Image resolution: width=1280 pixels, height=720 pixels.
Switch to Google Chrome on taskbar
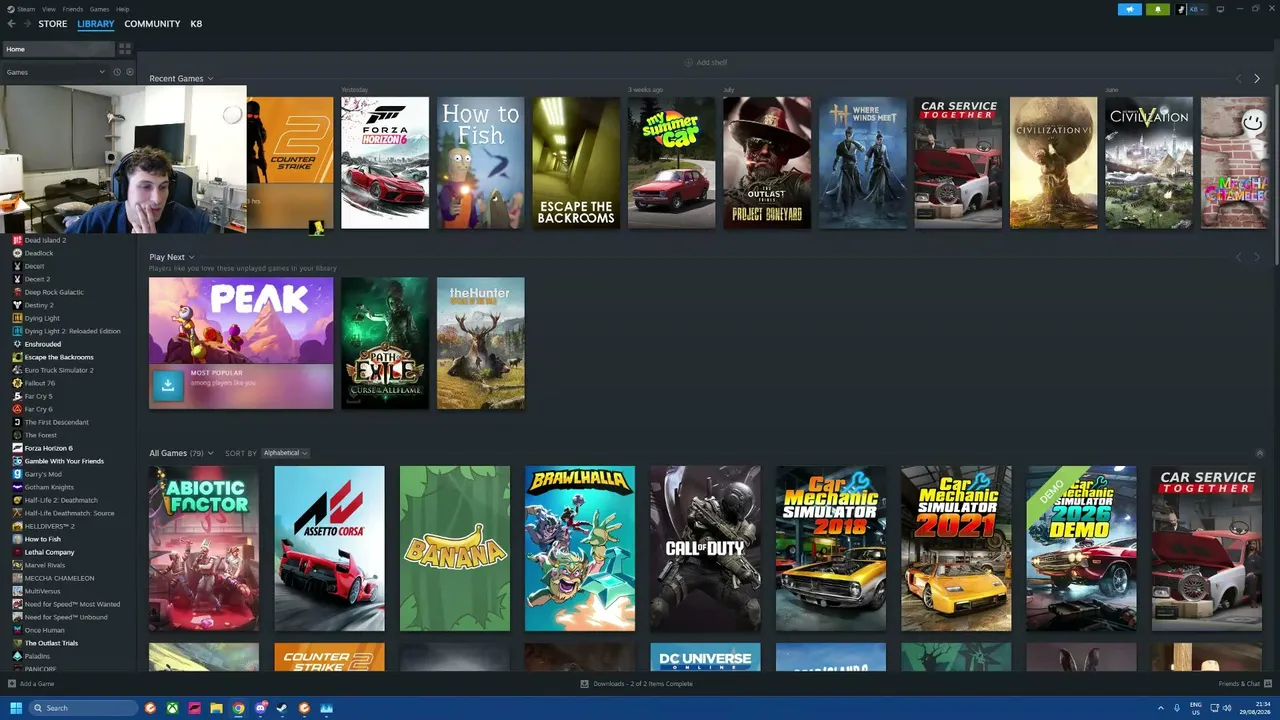[x=238, y=708]
